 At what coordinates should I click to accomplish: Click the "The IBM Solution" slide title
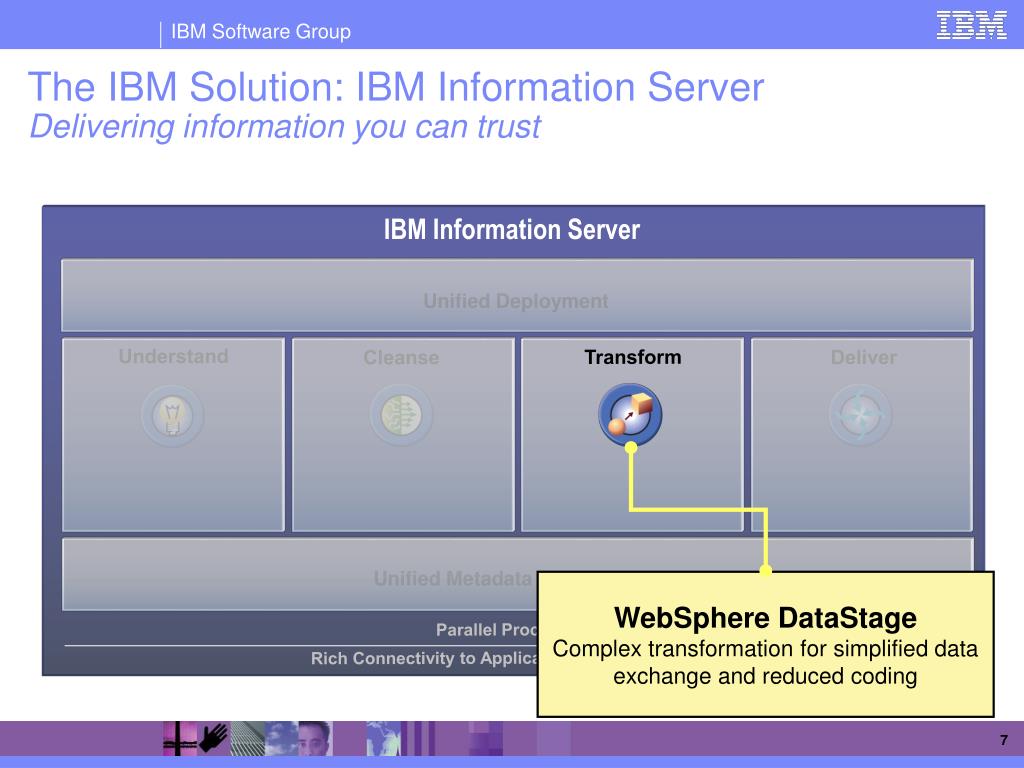(396, 87)
